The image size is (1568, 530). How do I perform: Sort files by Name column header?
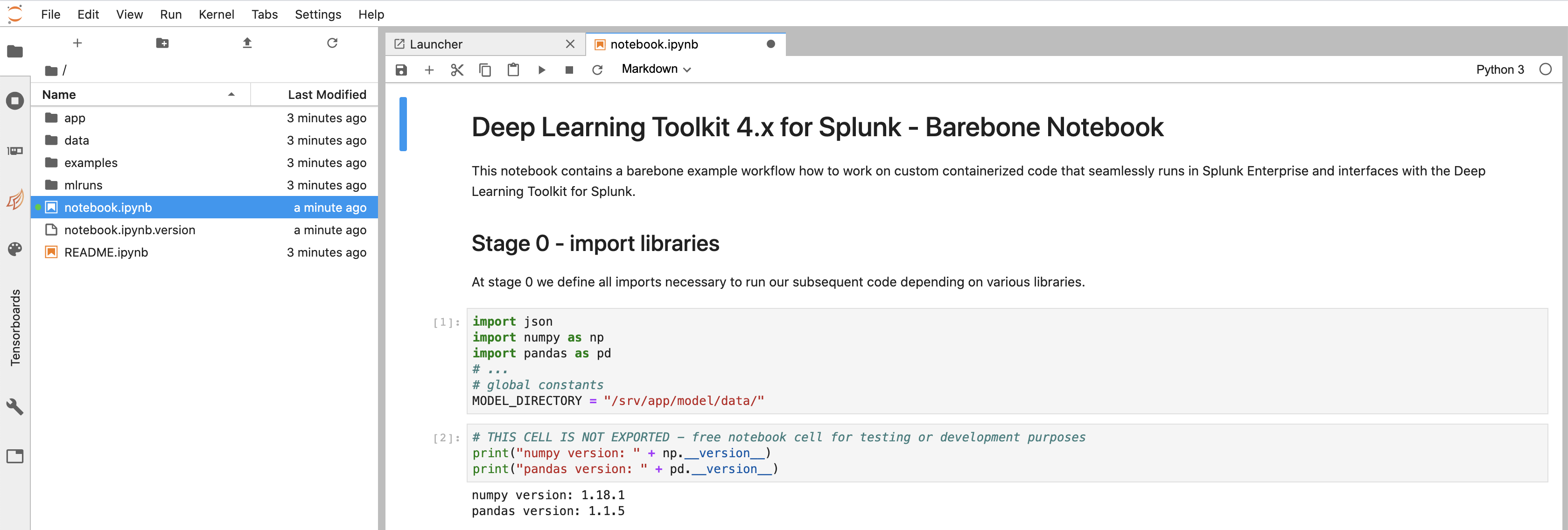point(140,94)
